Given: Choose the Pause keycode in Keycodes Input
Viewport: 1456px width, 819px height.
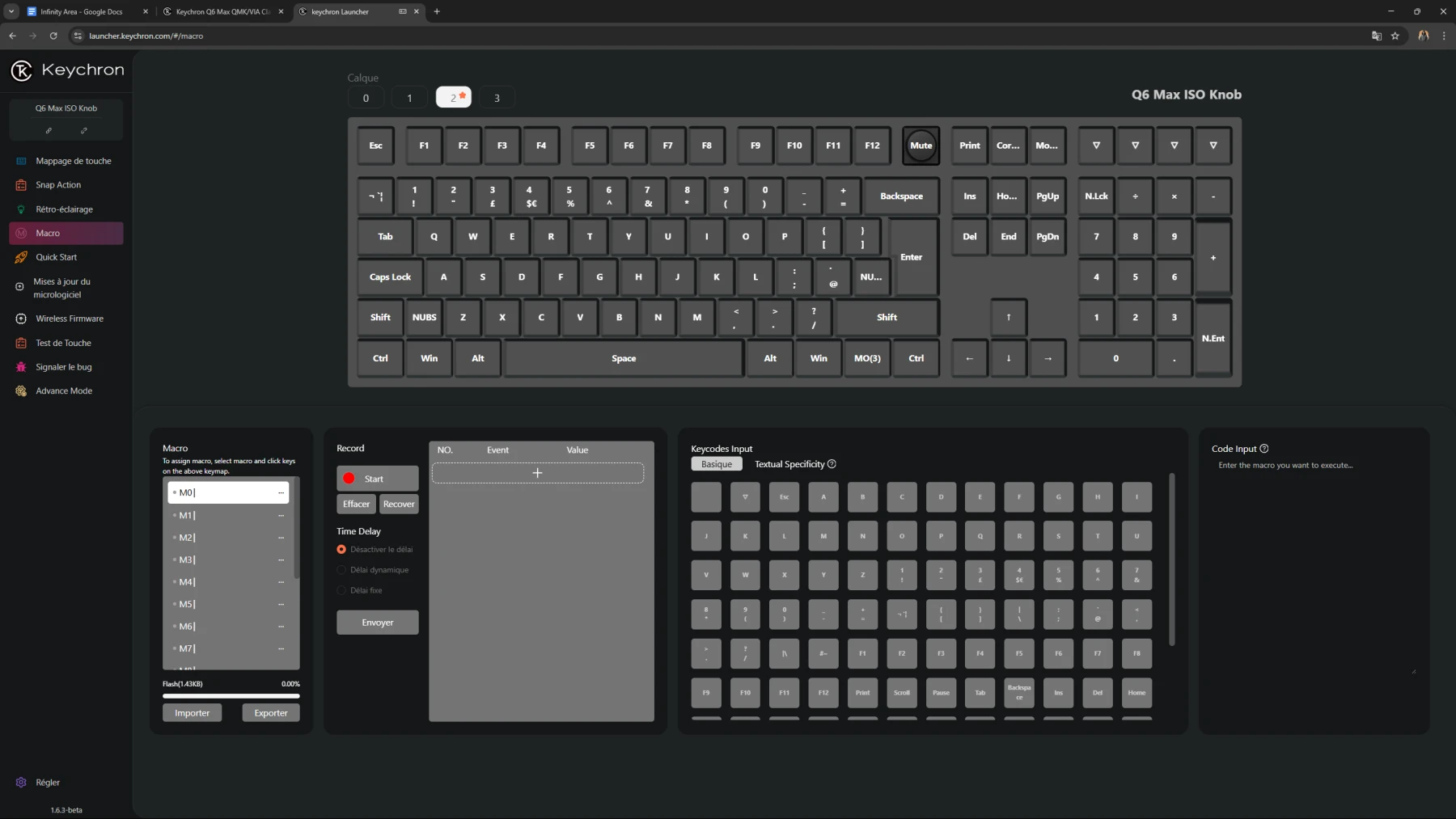Looking at the screenshot, I should 941,693.
